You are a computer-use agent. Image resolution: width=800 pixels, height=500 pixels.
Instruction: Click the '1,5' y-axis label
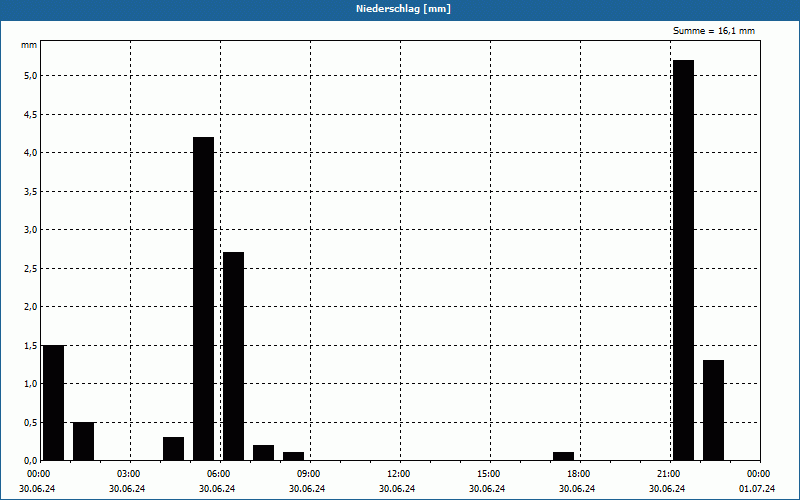pyautogui.click(x=31, y=345)
